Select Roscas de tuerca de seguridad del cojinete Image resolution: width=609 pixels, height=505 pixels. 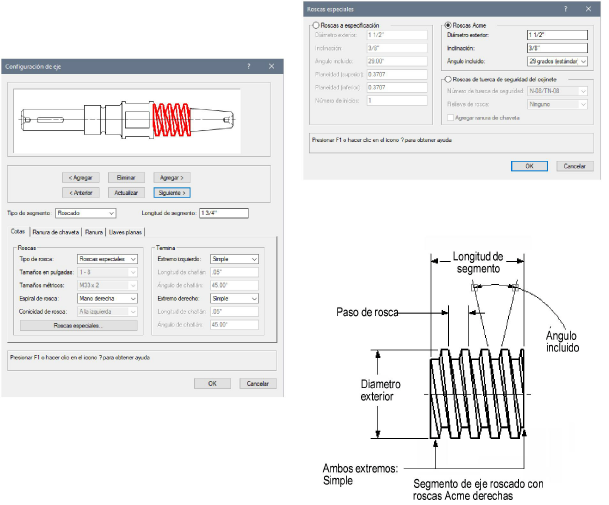(x=448, y=79)
